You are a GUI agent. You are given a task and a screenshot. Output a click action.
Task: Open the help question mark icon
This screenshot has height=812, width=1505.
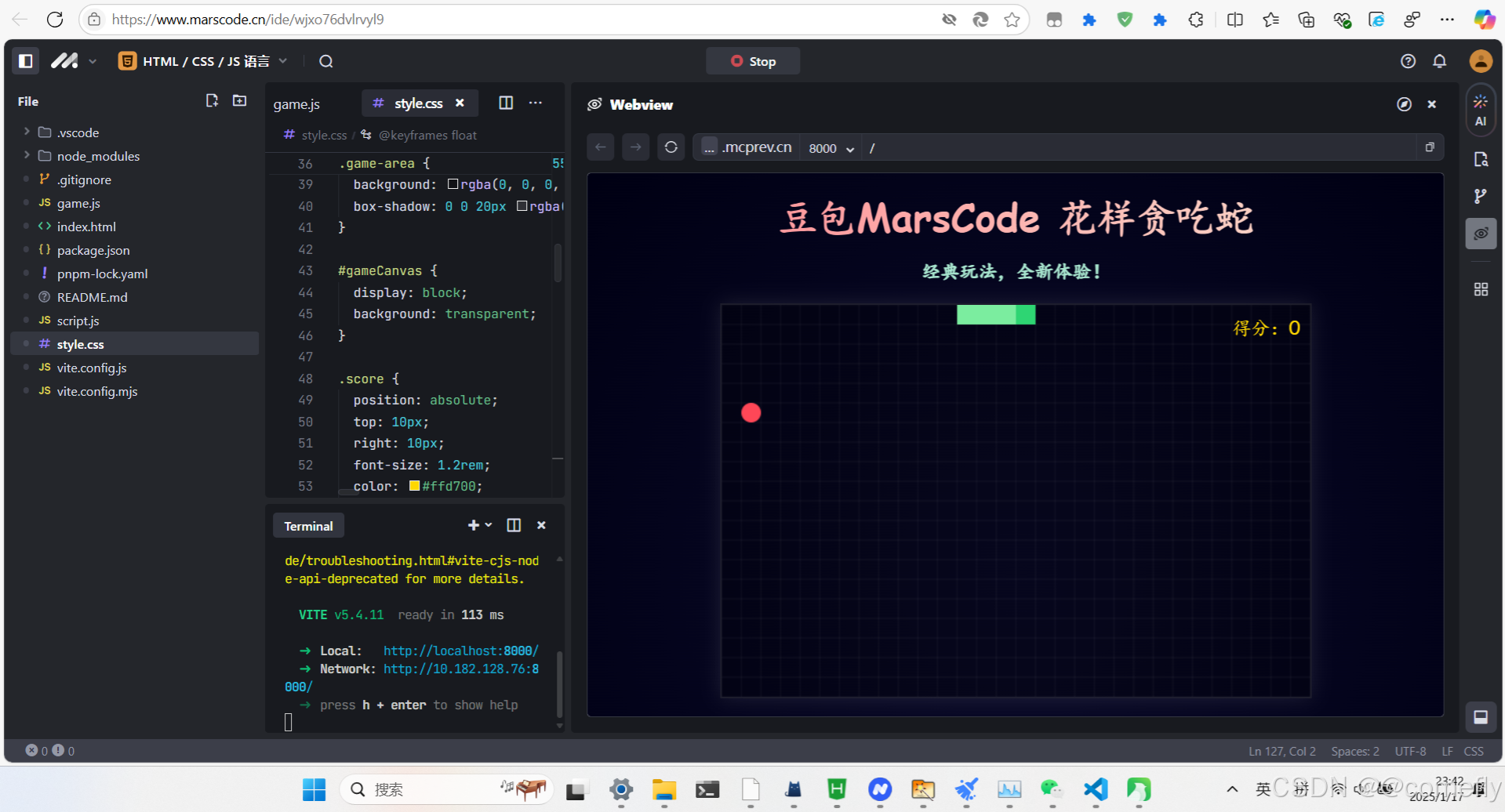(1408, 61)
